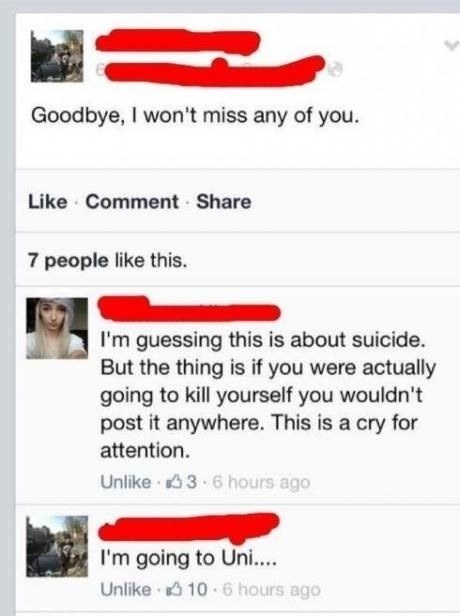Click Comment under the post
The width and height of the screenshot is (460, 616).
coord(132,202)
